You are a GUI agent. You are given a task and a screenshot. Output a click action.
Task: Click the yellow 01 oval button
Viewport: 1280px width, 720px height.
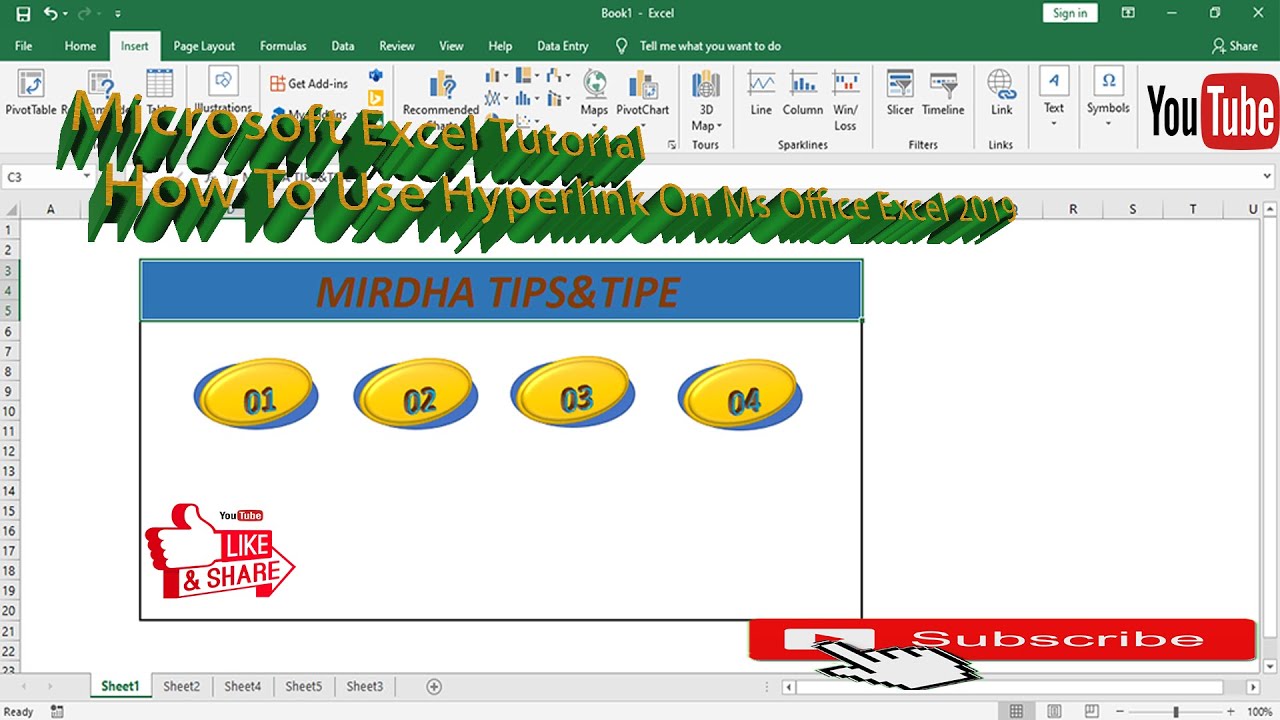point(256,395)
